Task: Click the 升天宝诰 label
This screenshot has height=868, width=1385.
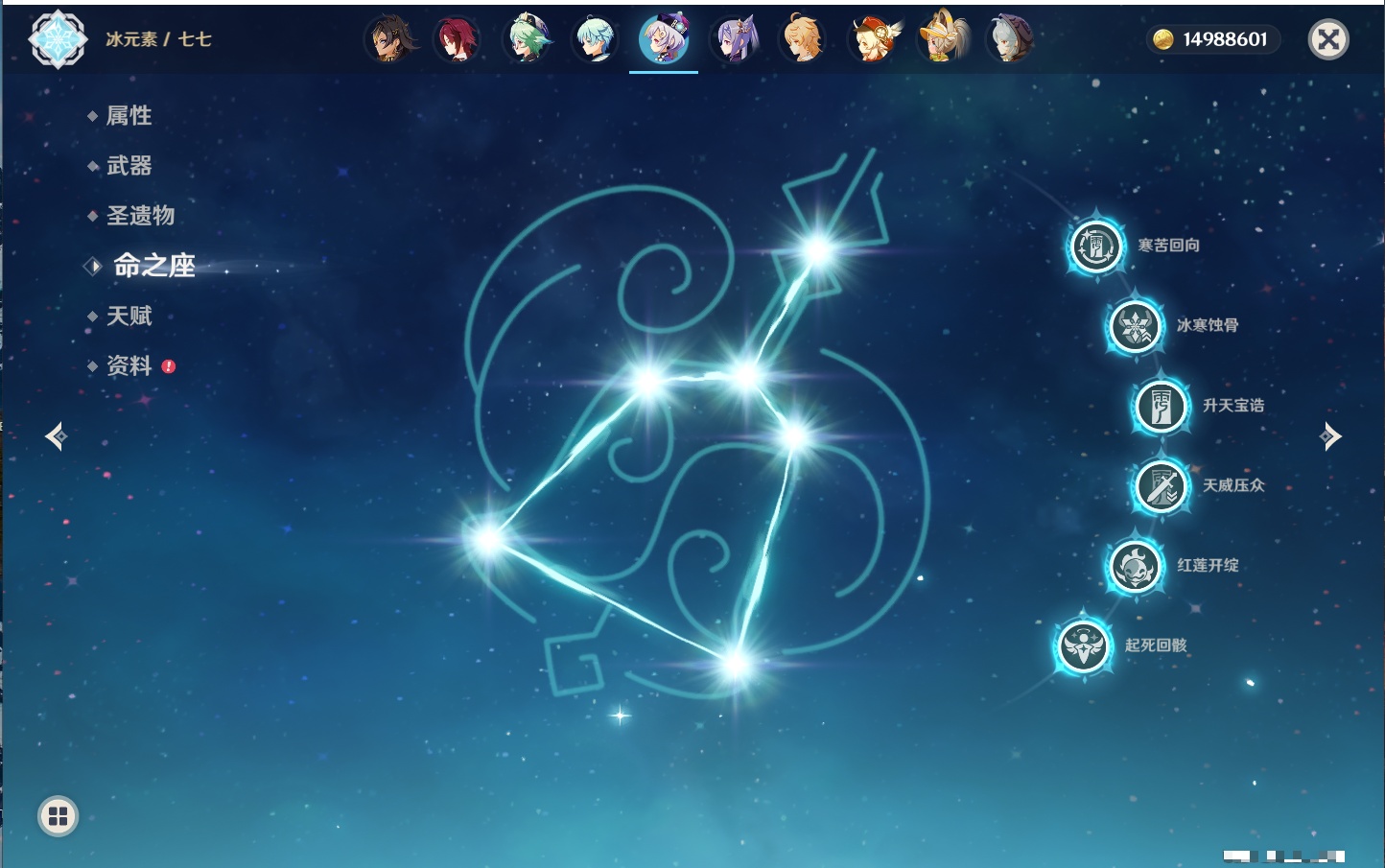Action: pos(1233,406)
